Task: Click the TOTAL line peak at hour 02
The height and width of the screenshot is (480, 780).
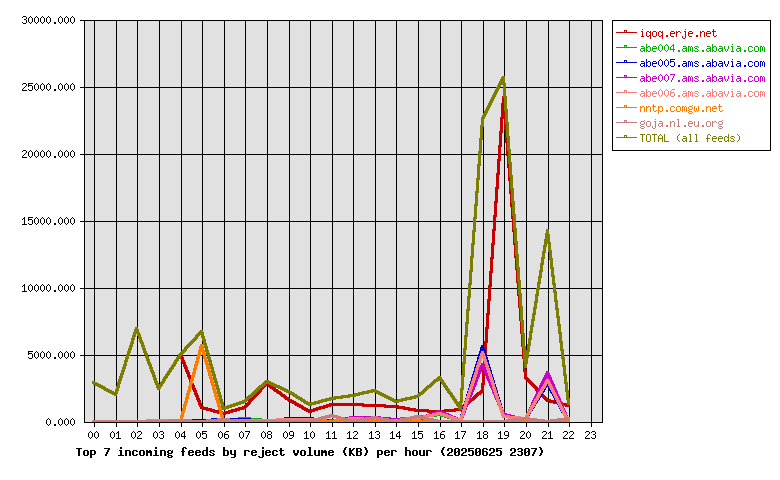Action: pos(137,329)
